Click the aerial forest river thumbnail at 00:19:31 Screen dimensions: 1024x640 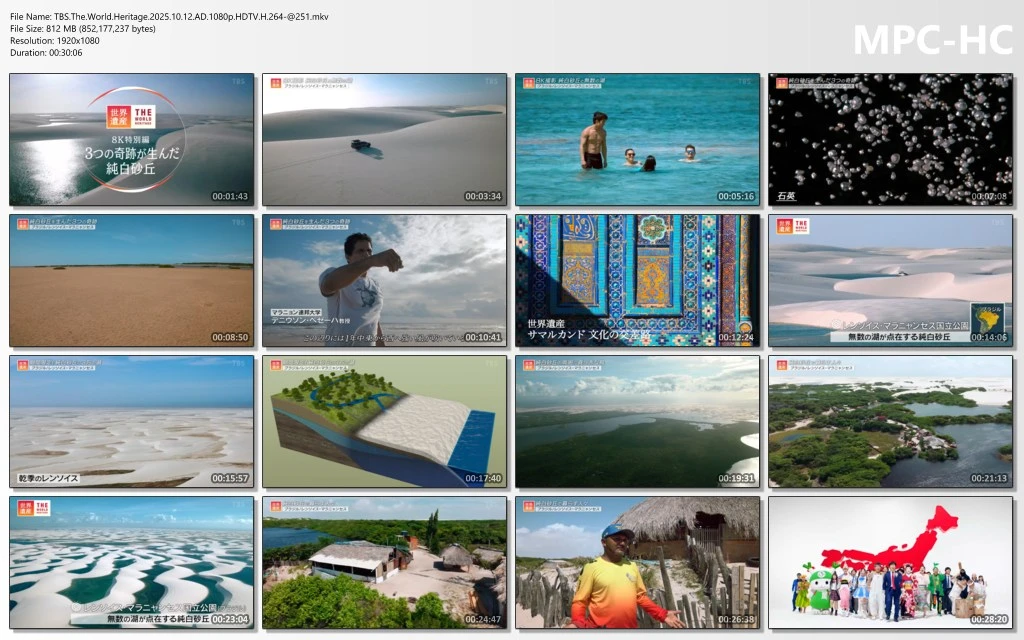(637, 421)
